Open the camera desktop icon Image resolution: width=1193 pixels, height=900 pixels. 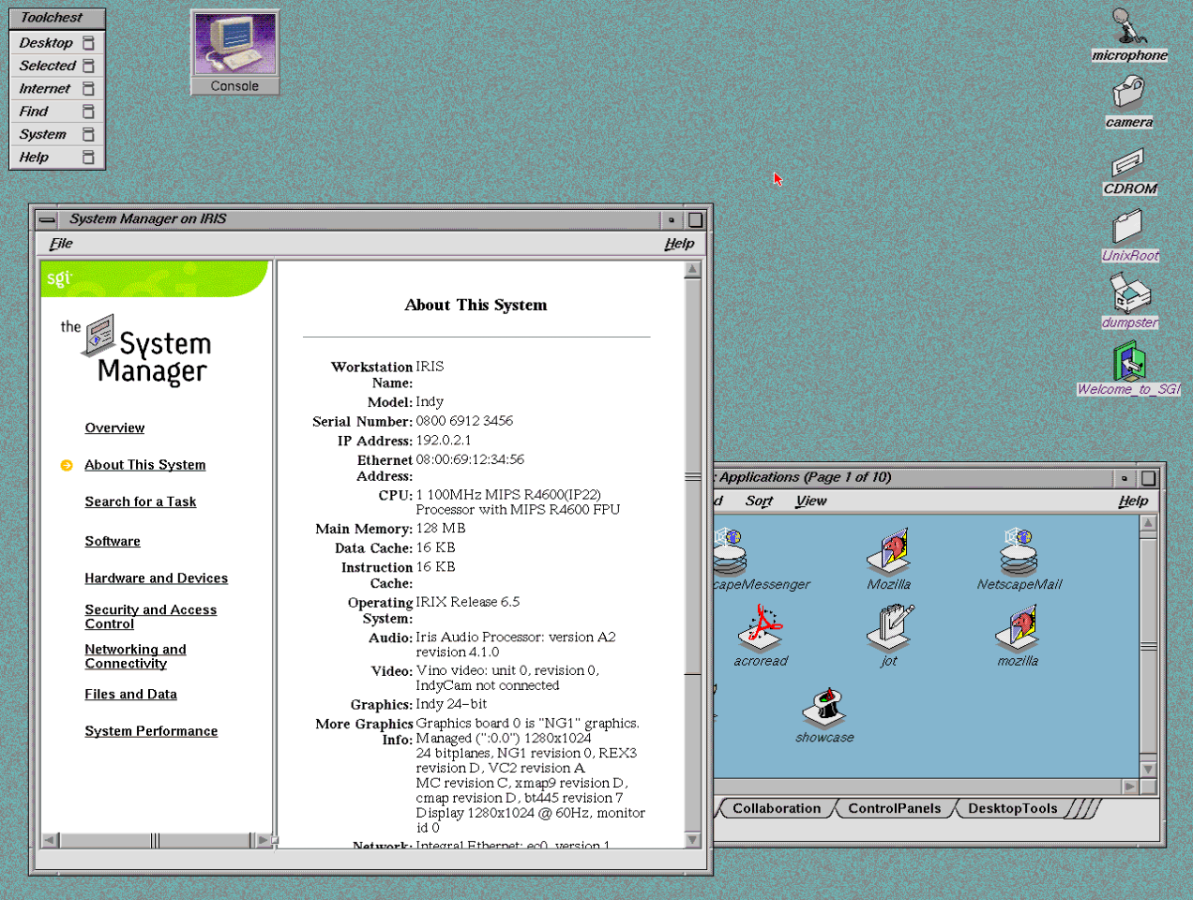pos(1128,102)
